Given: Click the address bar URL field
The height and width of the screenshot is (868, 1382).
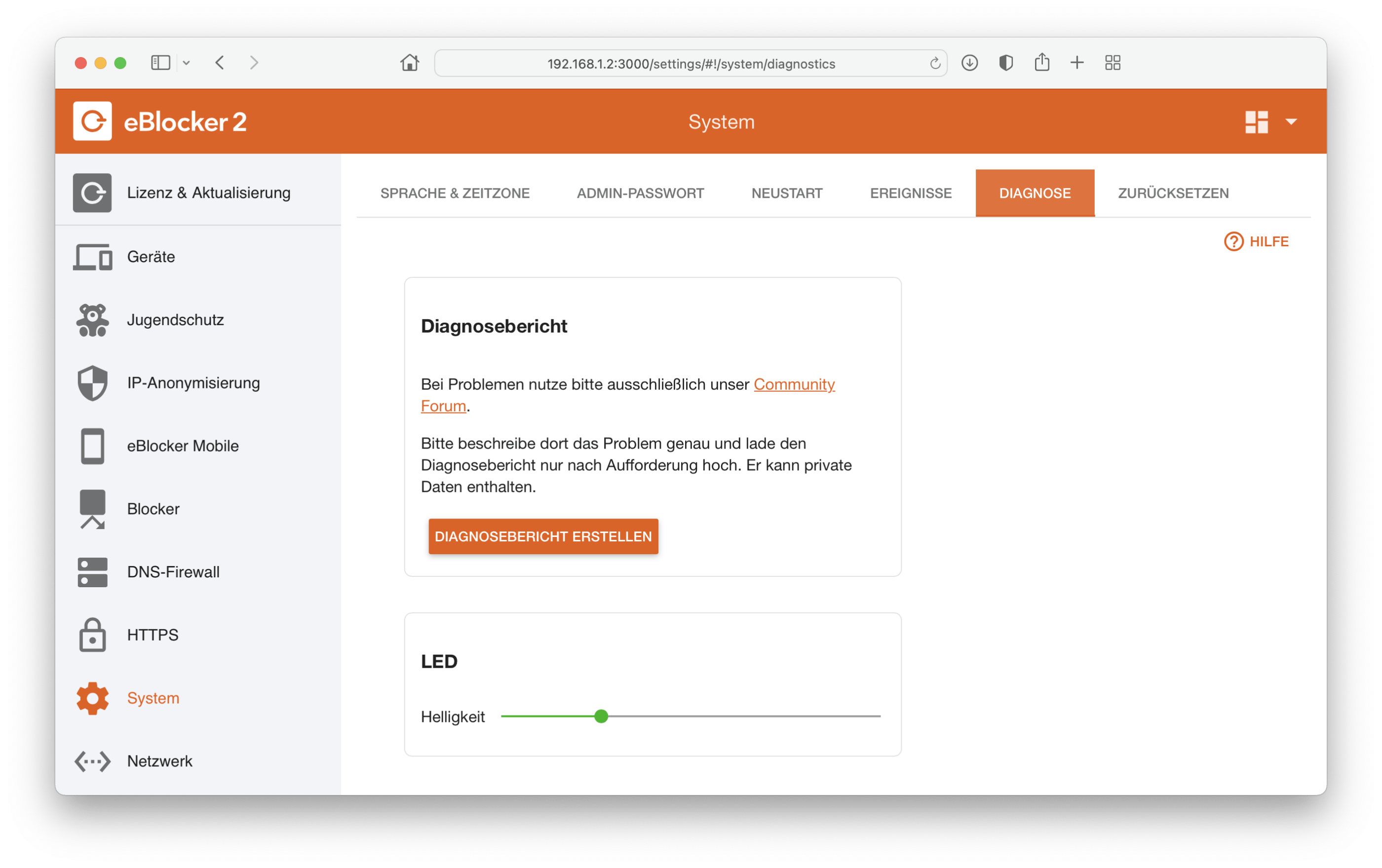Looking at the screenshot, I should [691, 63].
